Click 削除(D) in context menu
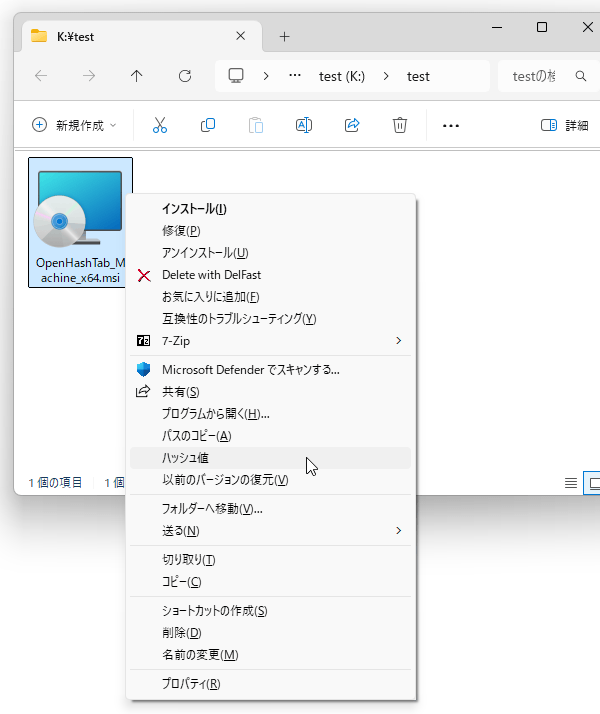This screenshot has height=714, width=600. click(270, 632)
